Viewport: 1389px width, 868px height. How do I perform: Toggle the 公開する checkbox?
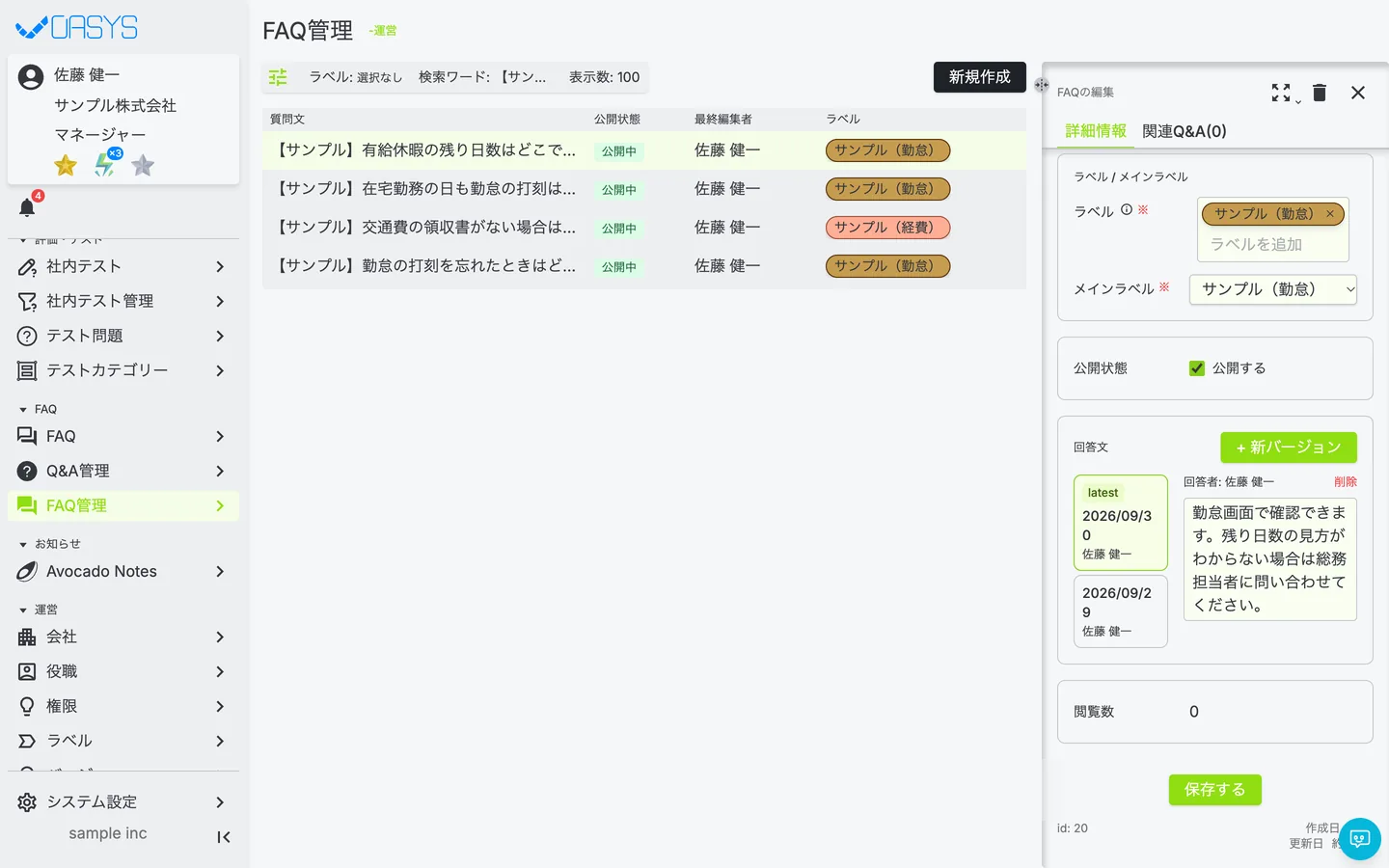pyautogui.click(x=1197, y=368)
